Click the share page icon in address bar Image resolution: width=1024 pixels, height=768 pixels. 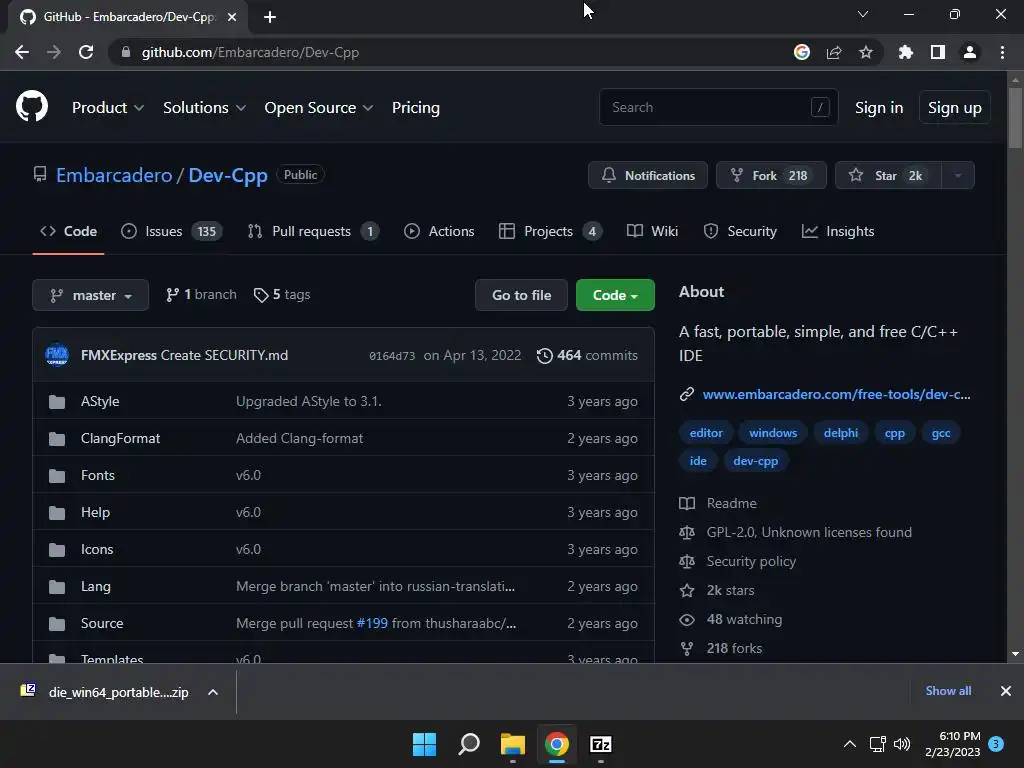833,52
